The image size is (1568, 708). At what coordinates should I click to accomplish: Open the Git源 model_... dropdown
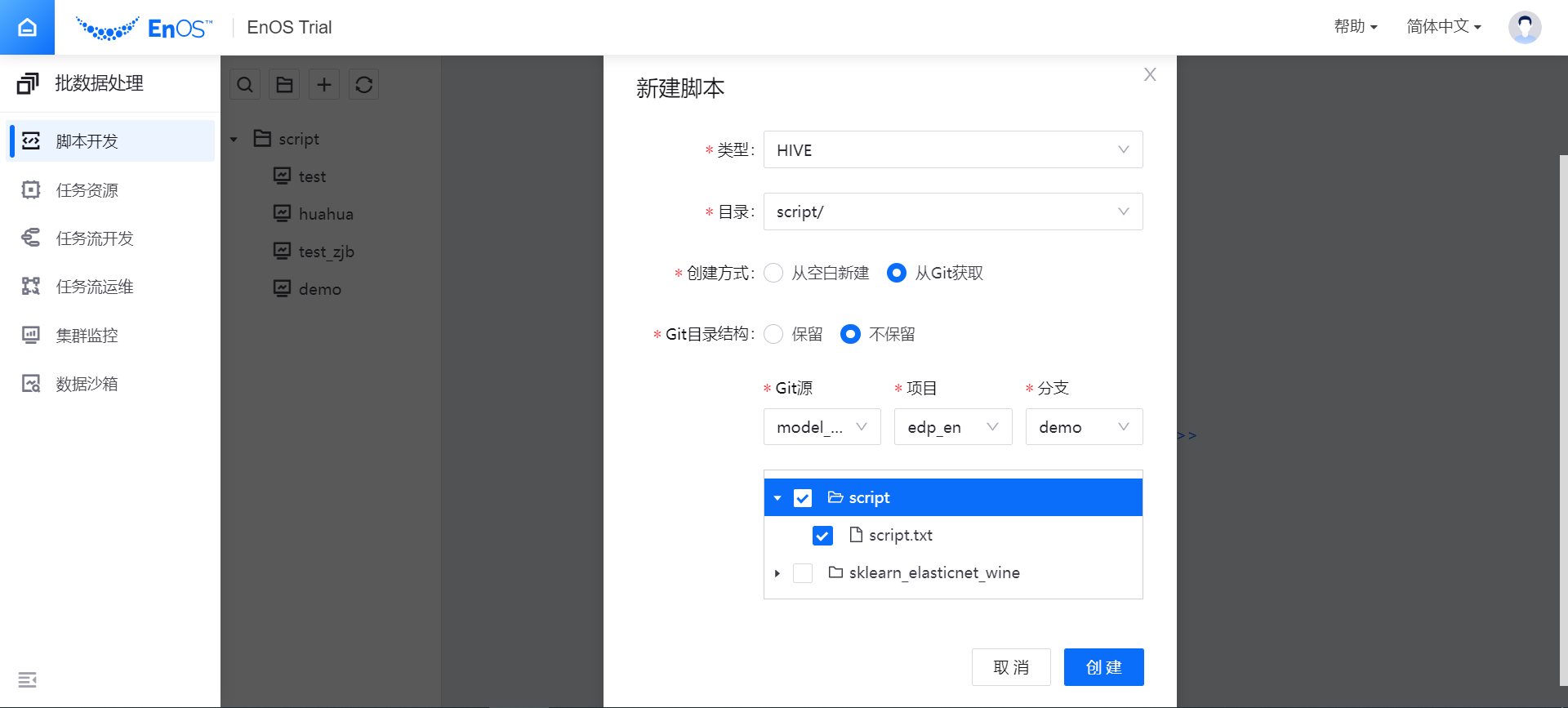coord(822,426)
